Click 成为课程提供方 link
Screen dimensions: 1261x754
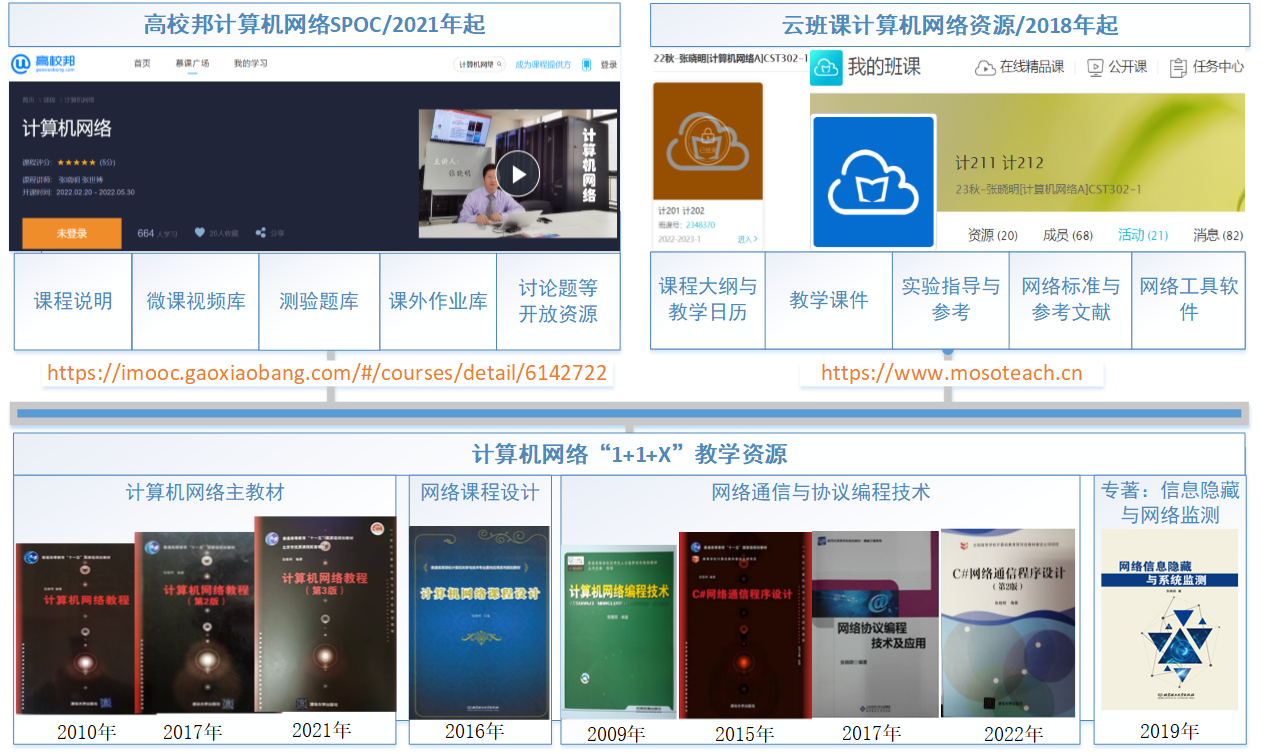542,65
